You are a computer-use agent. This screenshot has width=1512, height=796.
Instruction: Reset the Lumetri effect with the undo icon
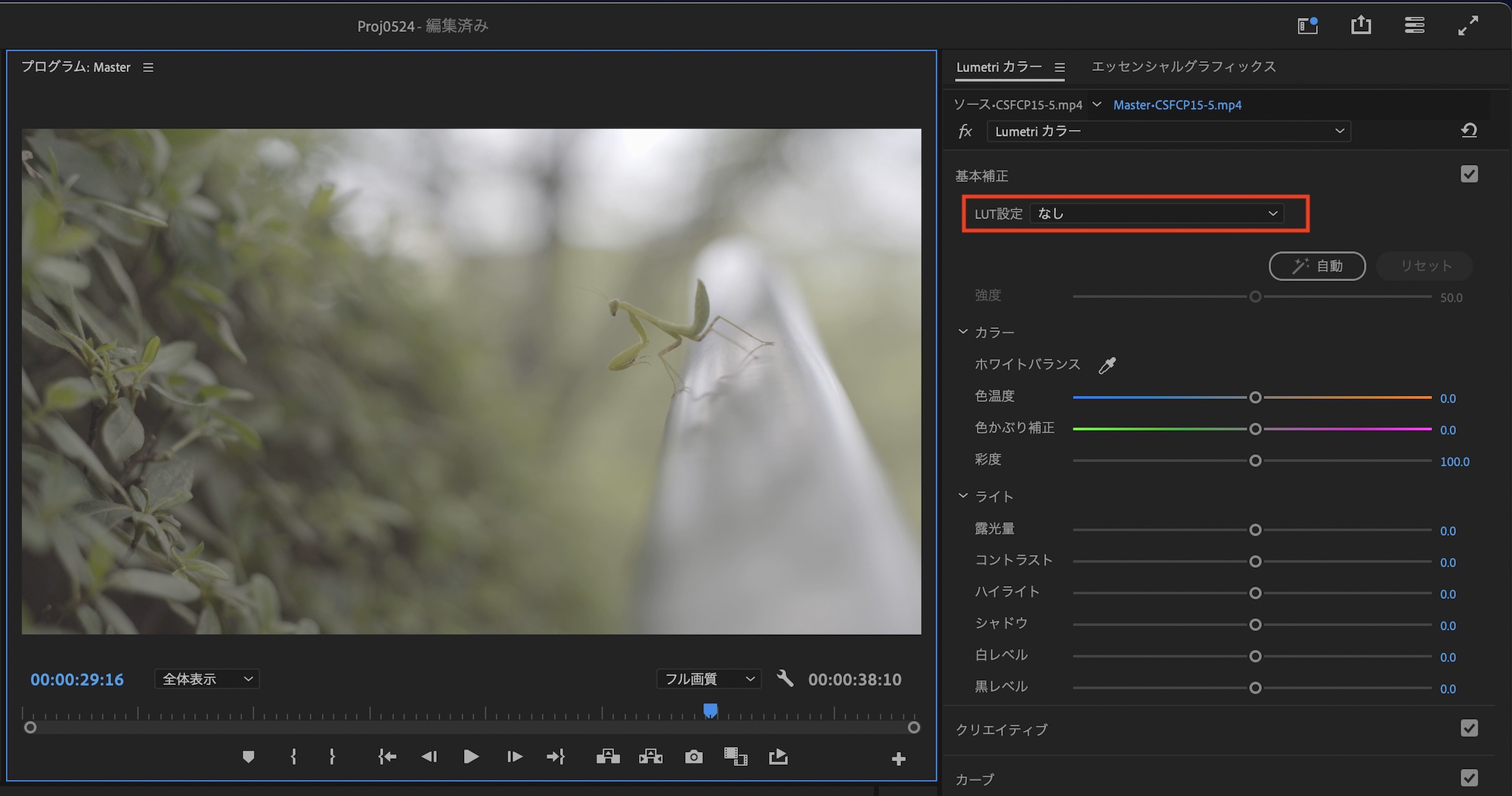1468,131
